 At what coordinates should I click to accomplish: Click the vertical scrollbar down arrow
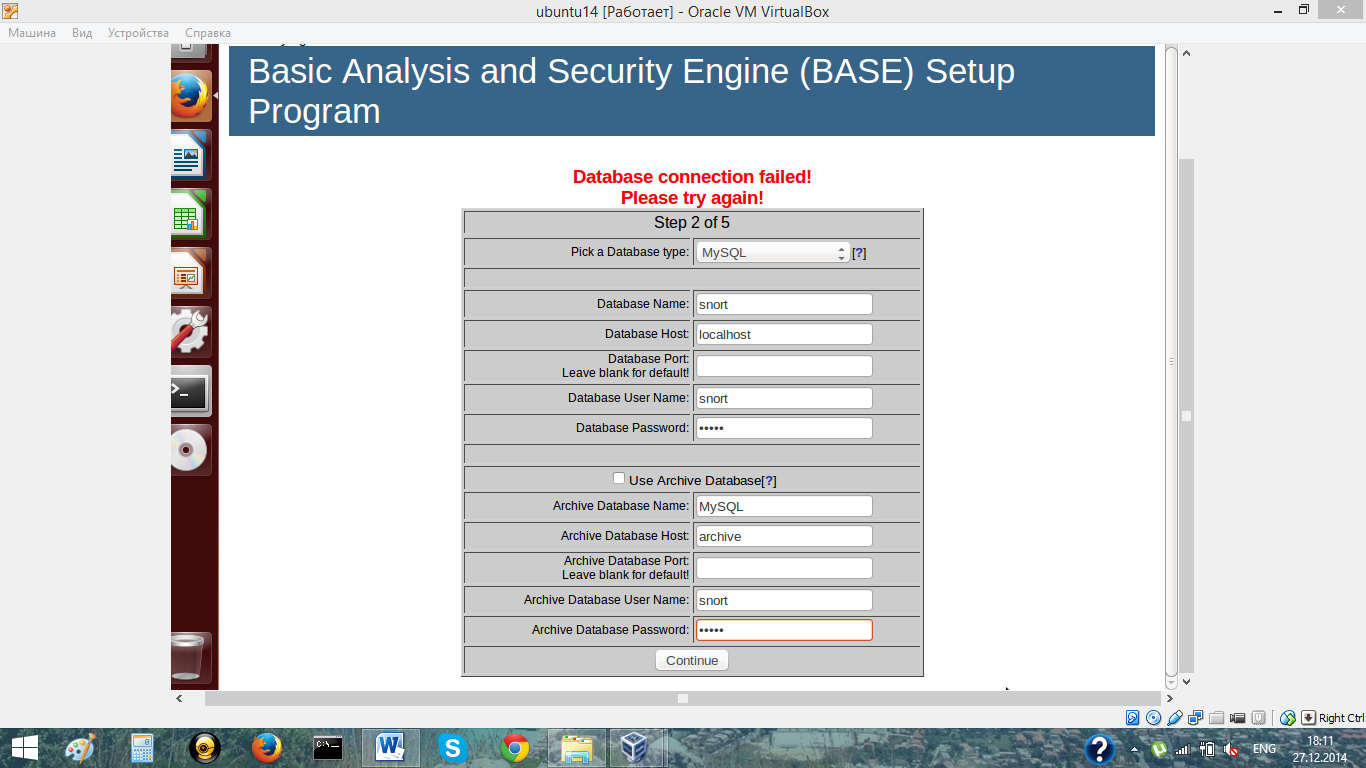[1186, 682]
